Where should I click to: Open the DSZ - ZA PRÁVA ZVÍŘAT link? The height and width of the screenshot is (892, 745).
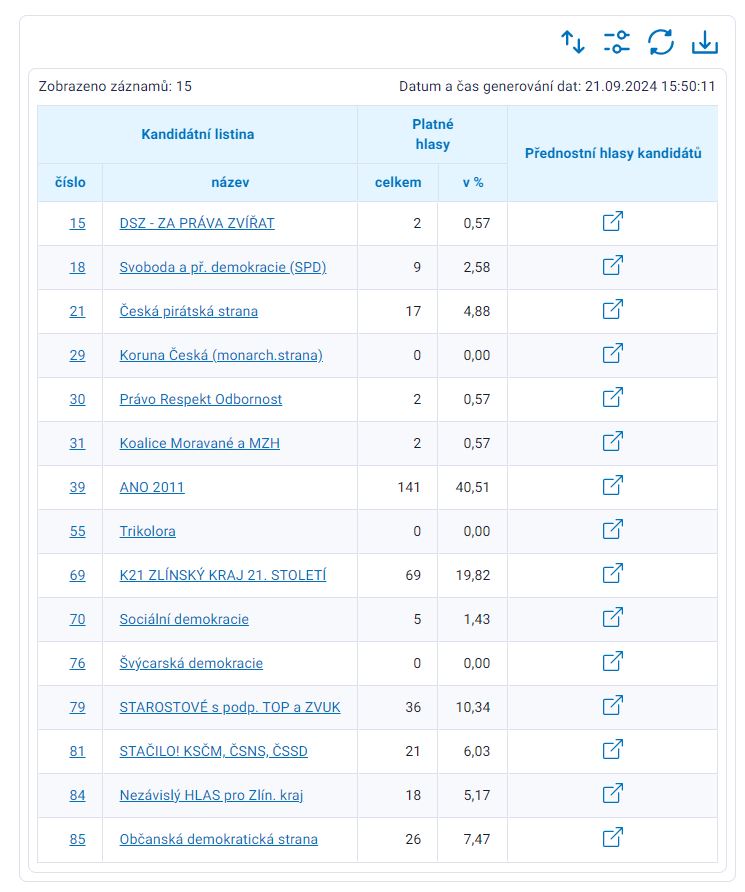point(197,223)
